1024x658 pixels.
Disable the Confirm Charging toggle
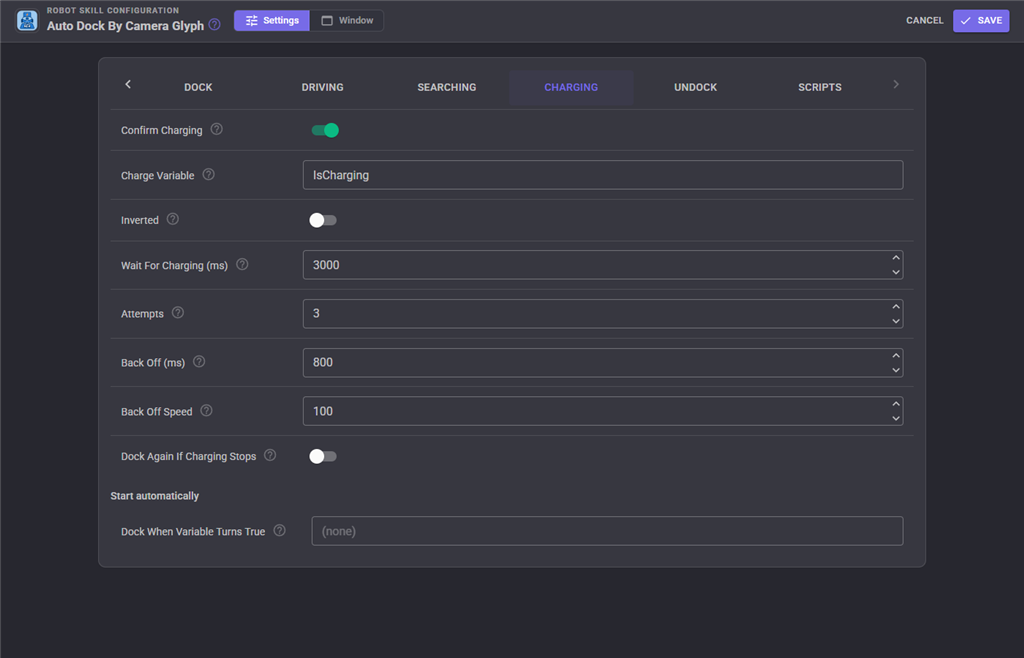tap(325, 131)
